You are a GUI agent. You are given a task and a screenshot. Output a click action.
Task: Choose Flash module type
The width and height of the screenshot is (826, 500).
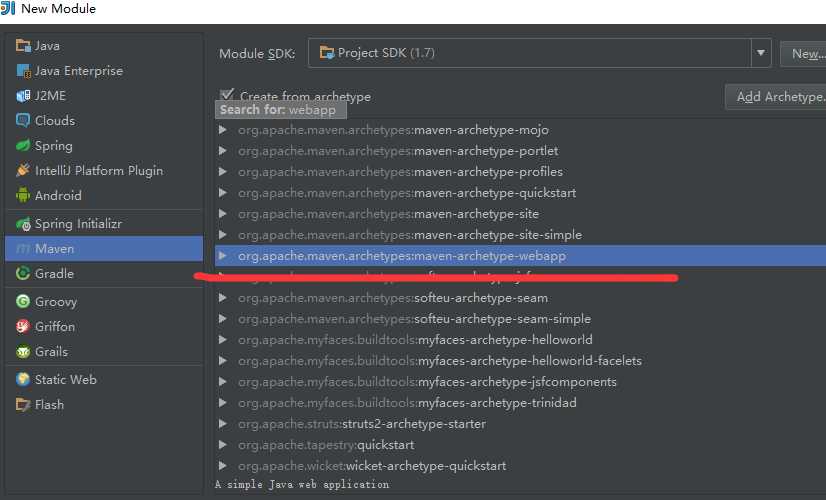[x=104, y=405]
